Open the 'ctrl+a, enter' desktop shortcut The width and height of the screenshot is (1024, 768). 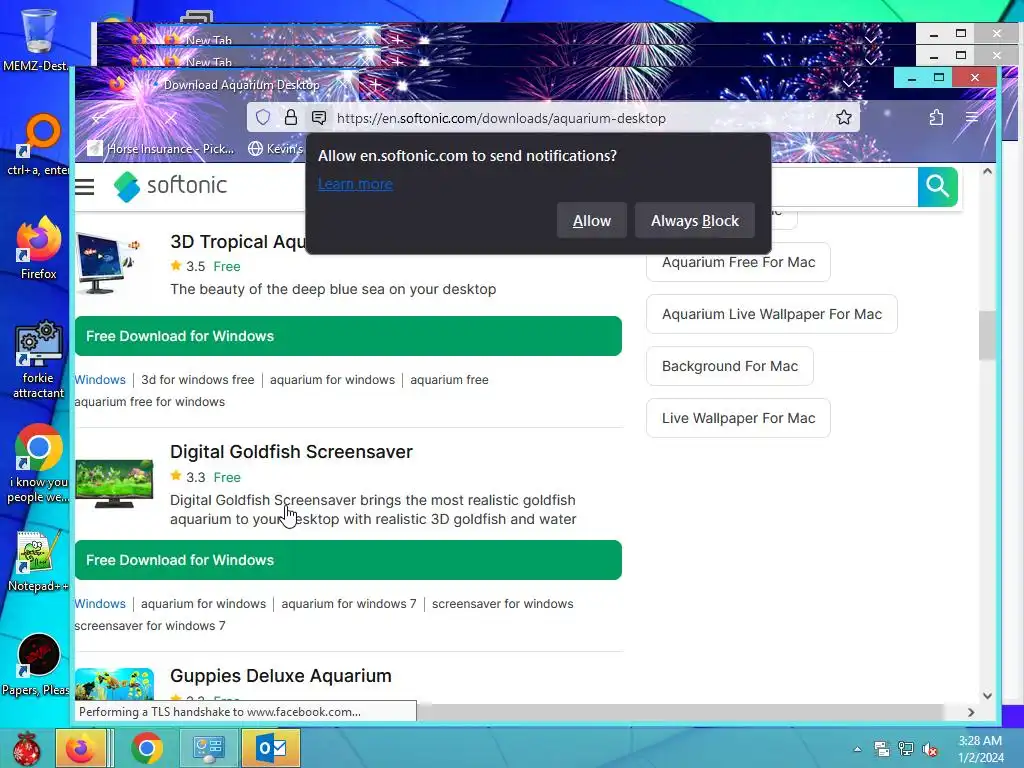tap(38, 145)
